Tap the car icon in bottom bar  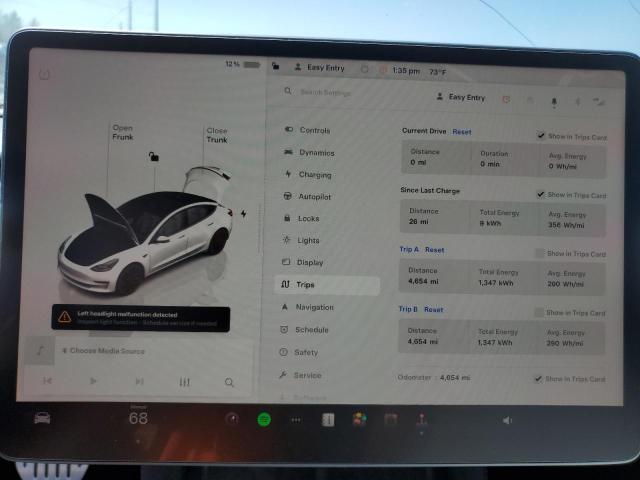pyautogui.click(x=42, y=418)
